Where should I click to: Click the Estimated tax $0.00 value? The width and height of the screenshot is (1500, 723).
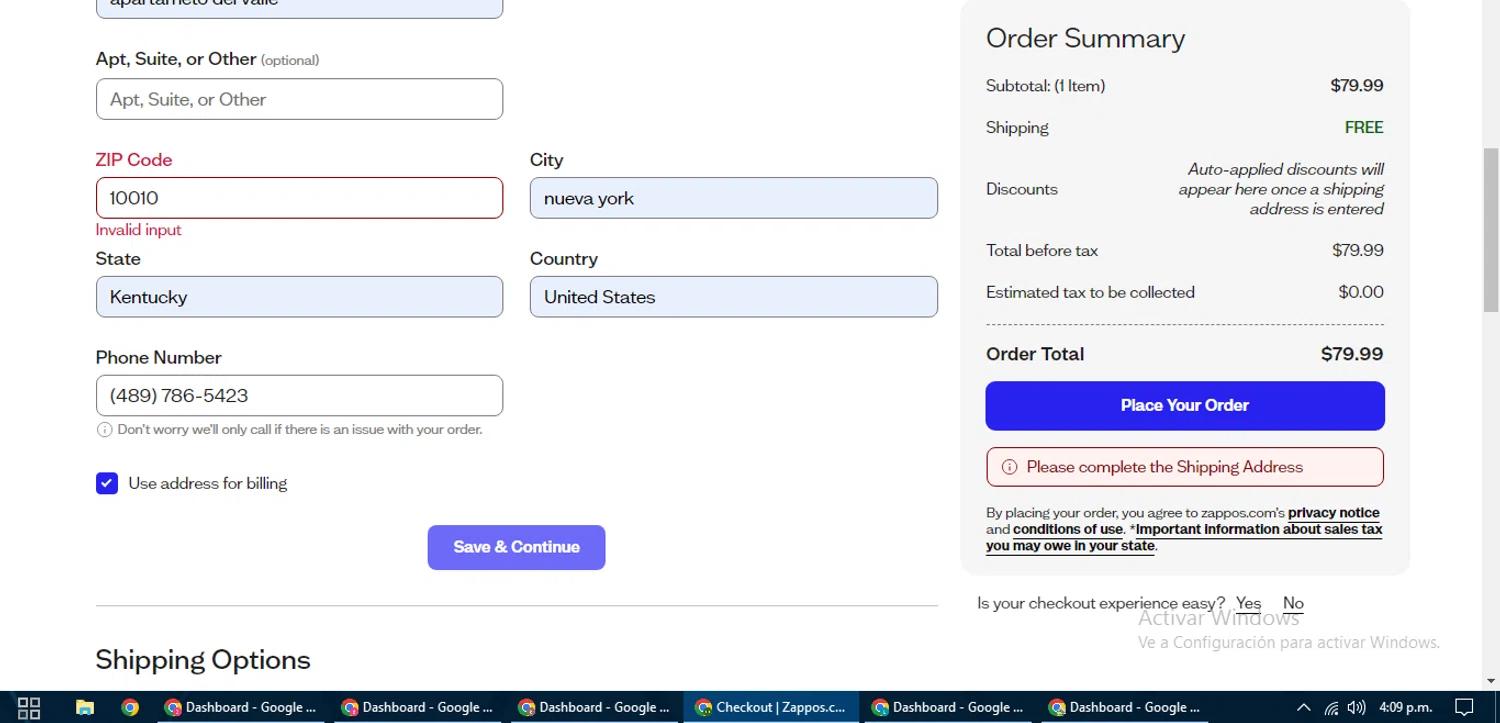click(1361, 292)
